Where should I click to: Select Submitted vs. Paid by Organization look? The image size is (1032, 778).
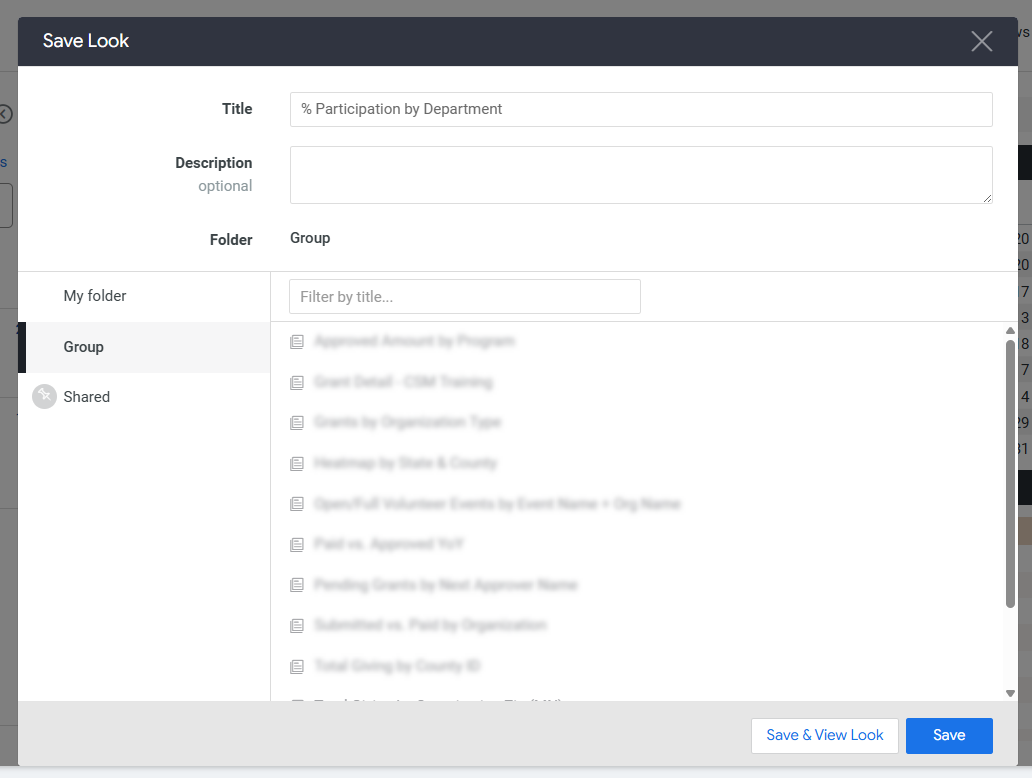tap(430, 625)
